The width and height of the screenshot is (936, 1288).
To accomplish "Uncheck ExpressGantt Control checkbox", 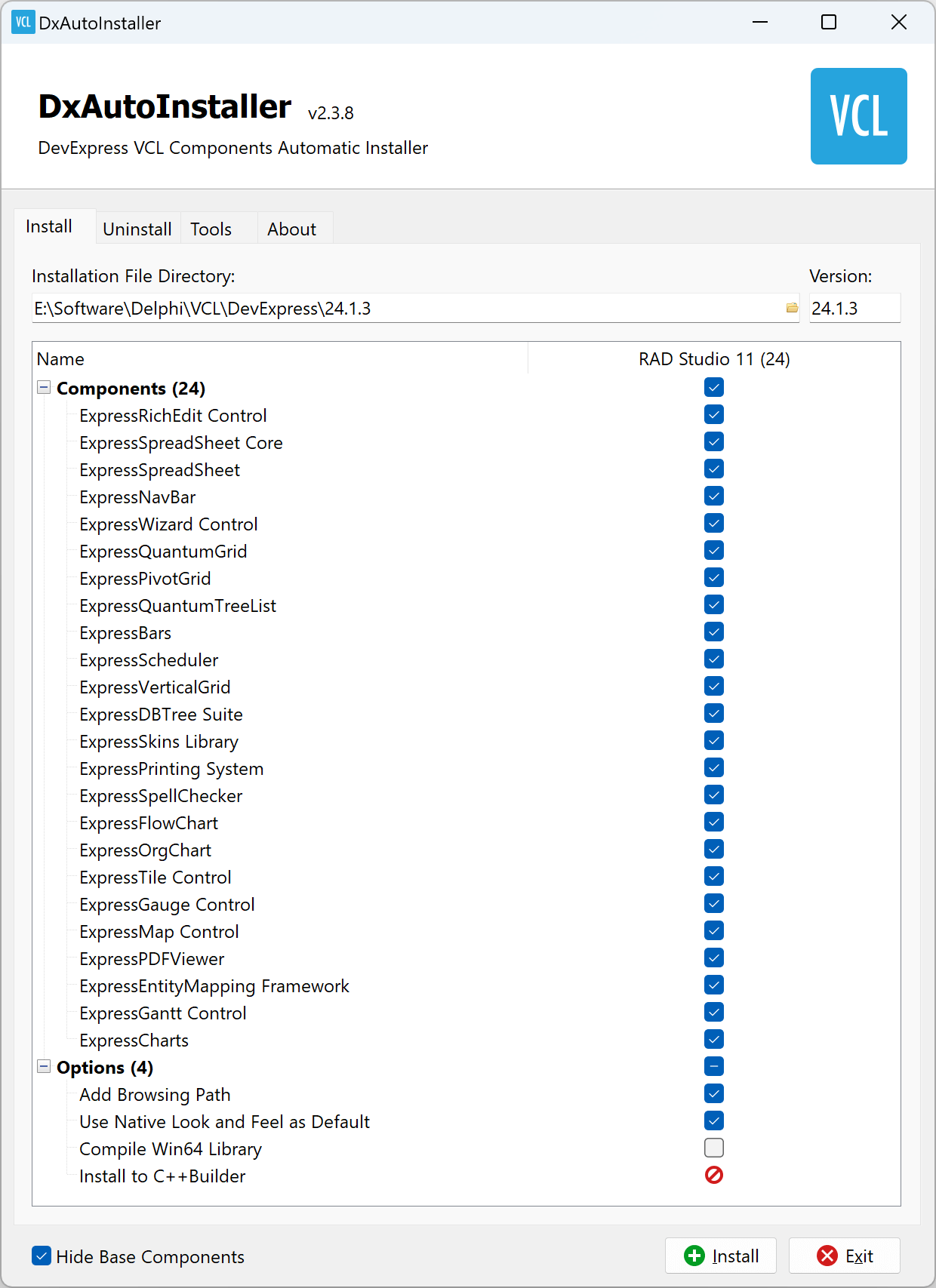I will [714, 1012].
